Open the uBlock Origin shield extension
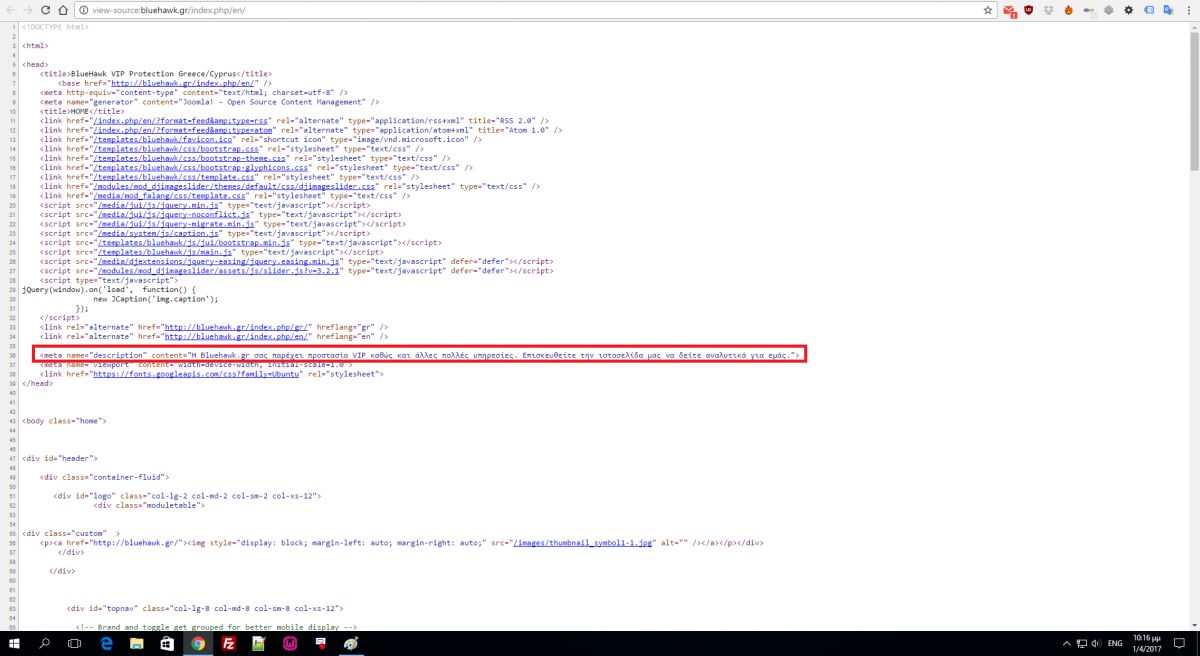This screenshot has width=1200, height=656. point(1029,10)
